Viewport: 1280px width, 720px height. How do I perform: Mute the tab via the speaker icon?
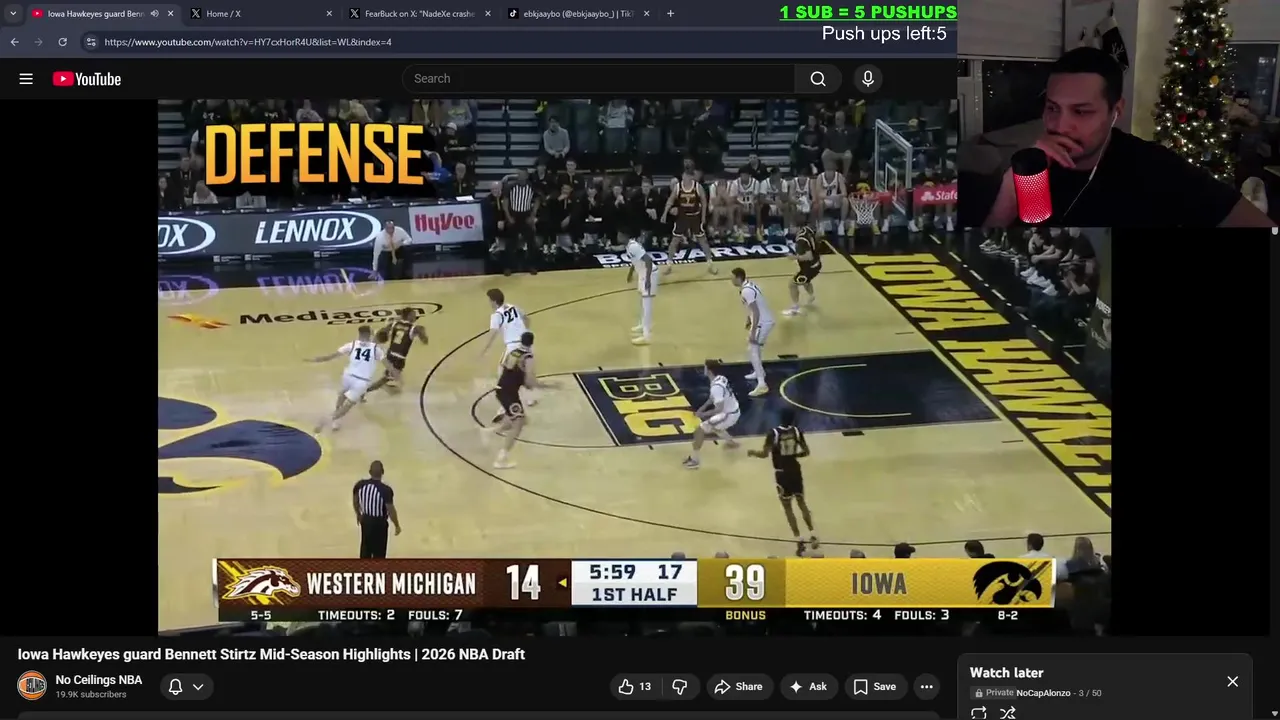point(154,14)
